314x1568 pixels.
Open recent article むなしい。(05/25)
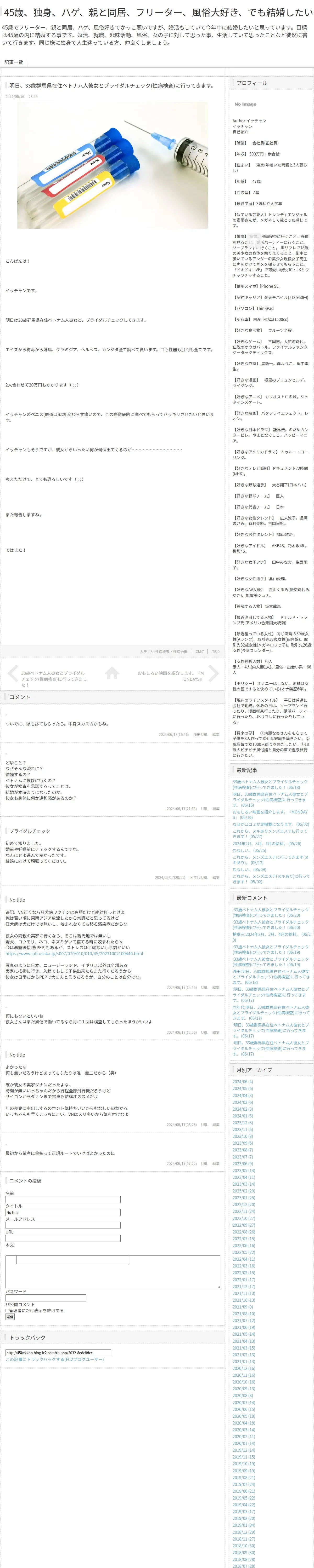coord(249,850)
